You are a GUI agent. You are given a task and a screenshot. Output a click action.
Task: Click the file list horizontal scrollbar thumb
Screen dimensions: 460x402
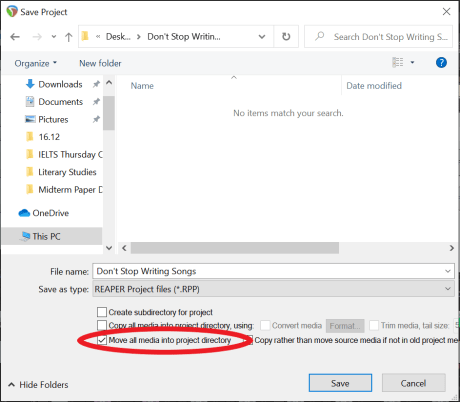click(x=235, y=248)
